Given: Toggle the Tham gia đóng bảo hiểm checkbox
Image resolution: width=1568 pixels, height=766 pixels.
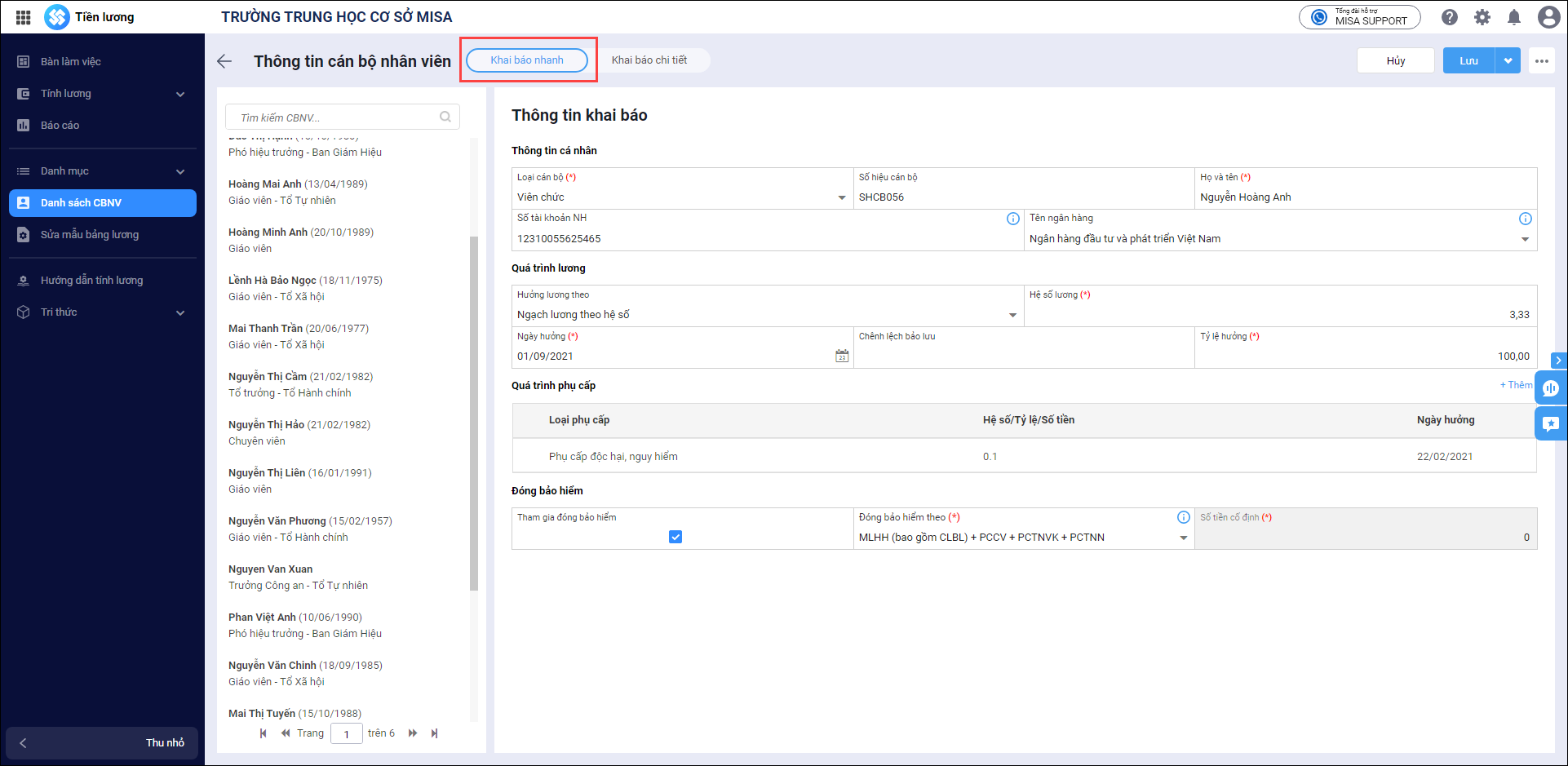Looking at the screenshot, I should [675, 537].
